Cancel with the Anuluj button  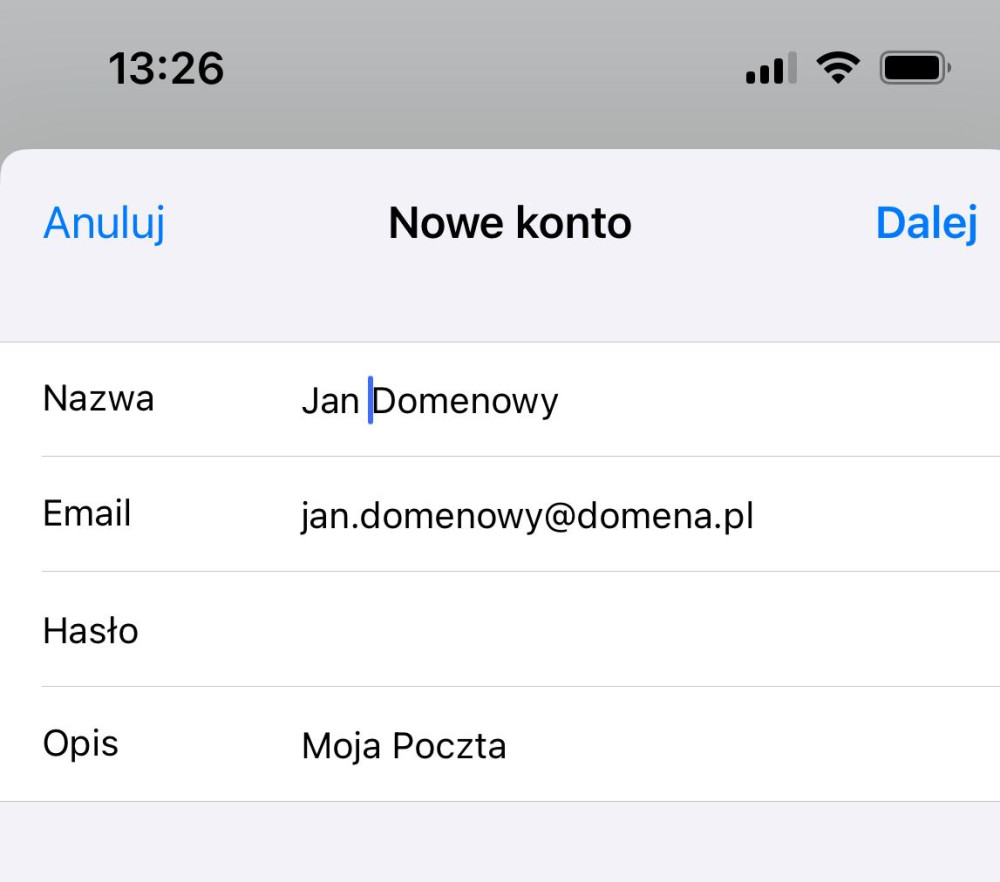tap(104, 223)
